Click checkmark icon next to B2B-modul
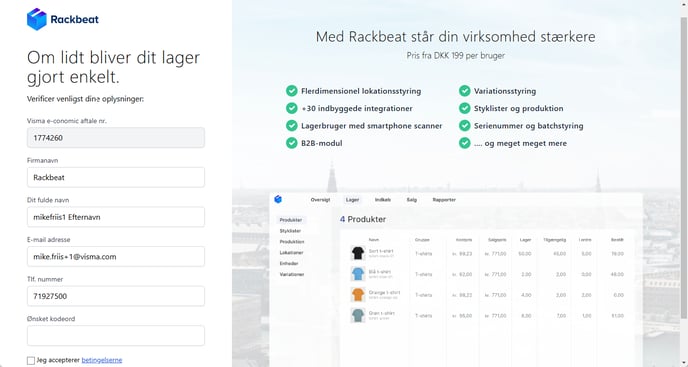The image size is (688, 367). [292, 143]
